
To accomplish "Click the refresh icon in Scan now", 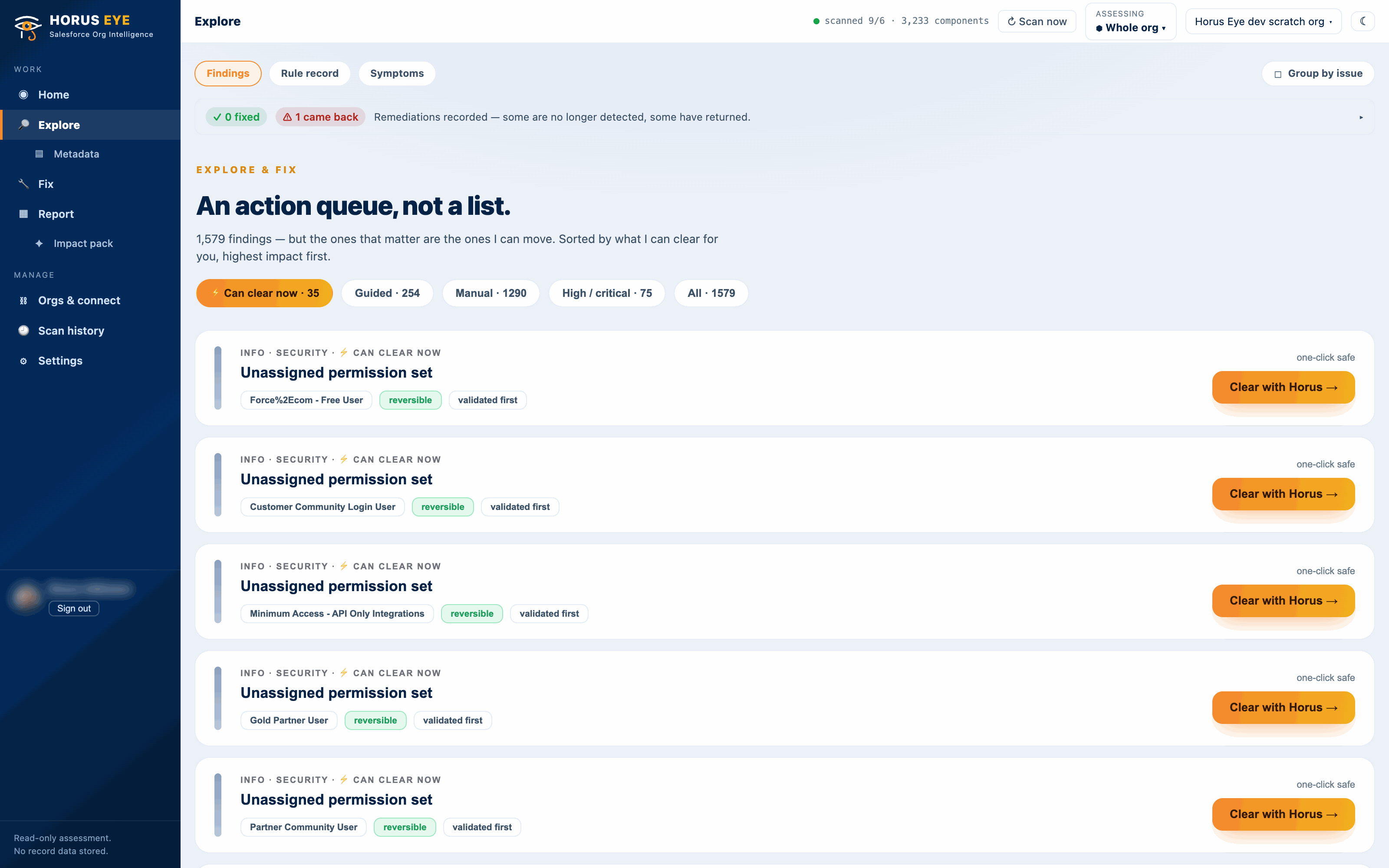I will tap(1011, 21).
